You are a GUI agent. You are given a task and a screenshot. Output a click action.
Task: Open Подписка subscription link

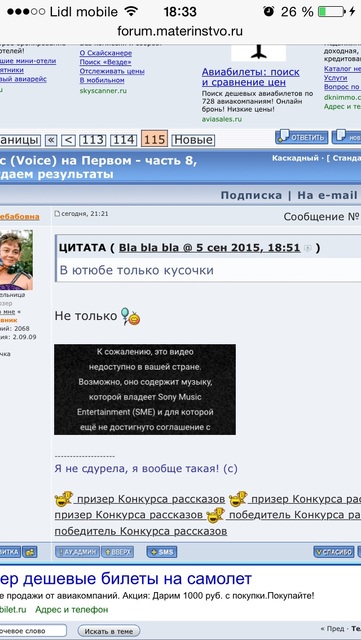[251, 195]
